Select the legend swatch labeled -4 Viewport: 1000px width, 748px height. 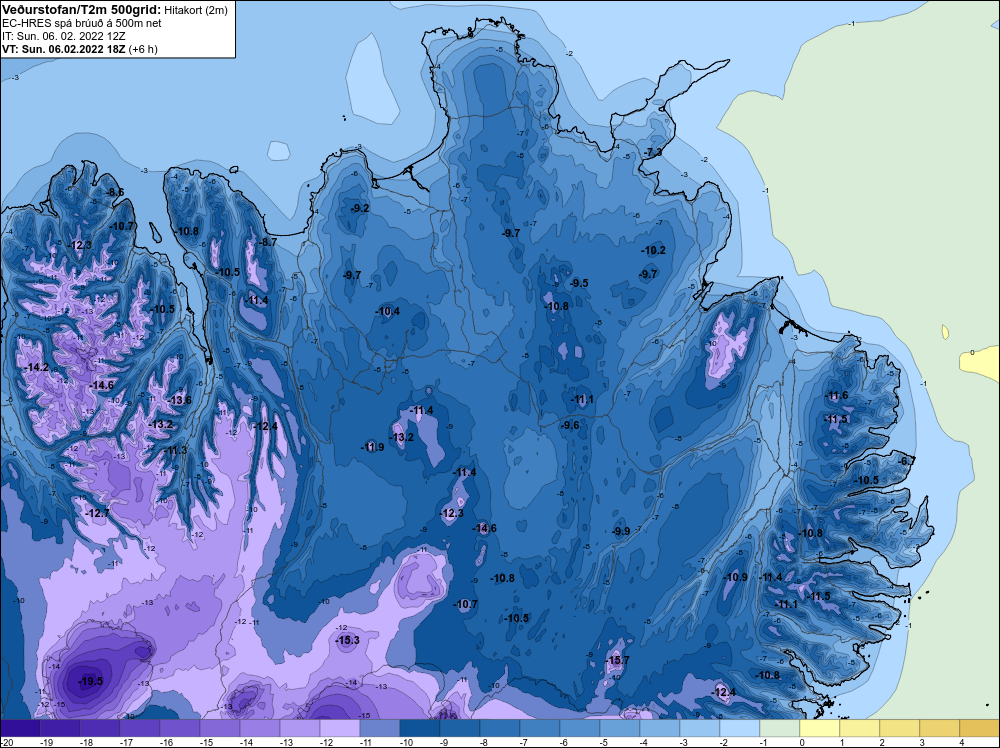pyautogui.click(x=659, y=728)
